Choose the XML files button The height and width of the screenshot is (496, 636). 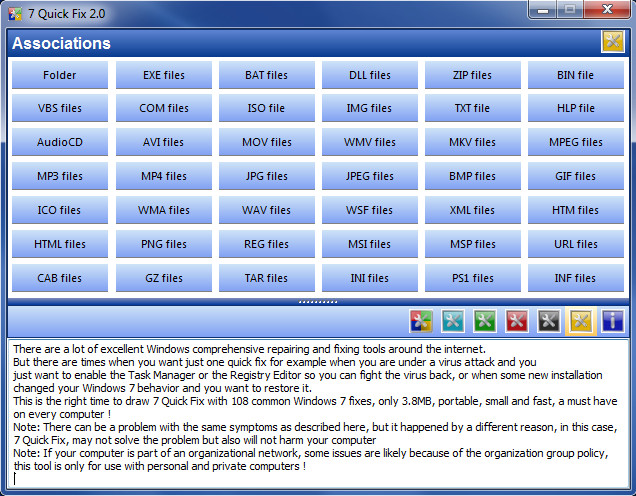[473, 210]
